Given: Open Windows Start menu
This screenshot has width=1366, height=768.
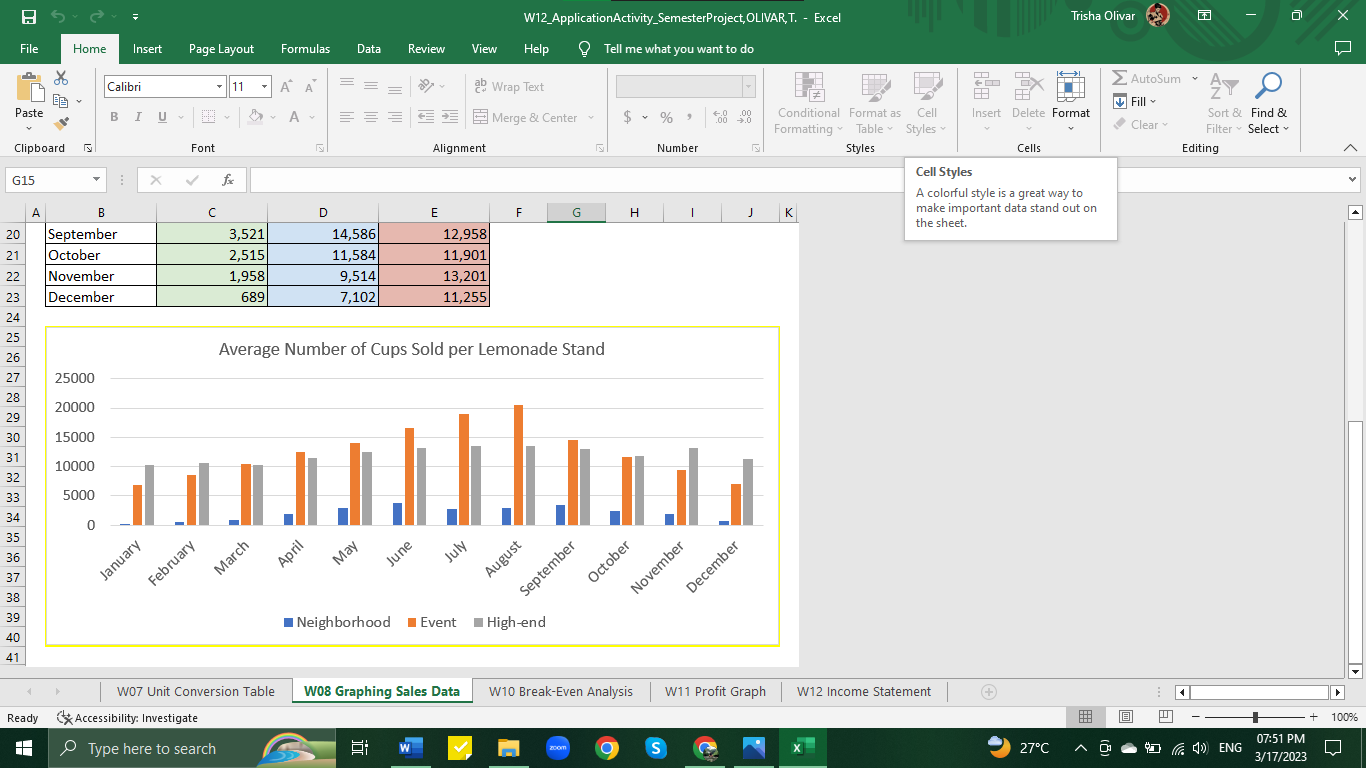Looking at the screenshot, I should pos(23,747).
